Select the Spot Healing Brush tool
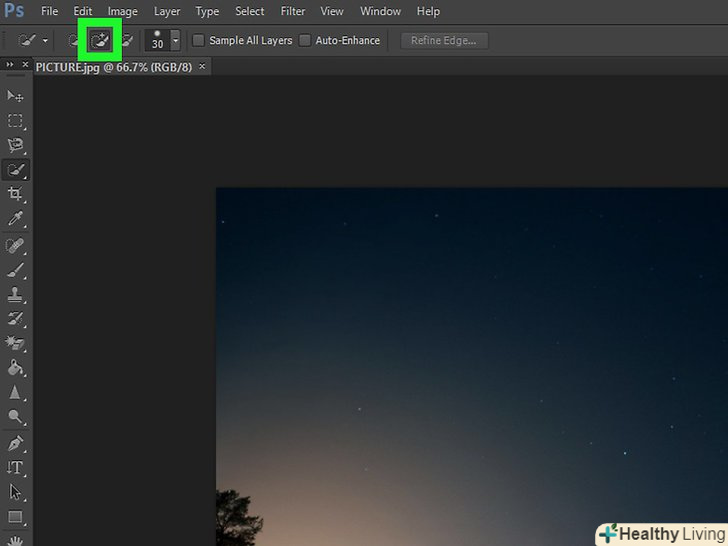728x546 pixels. 15,245
